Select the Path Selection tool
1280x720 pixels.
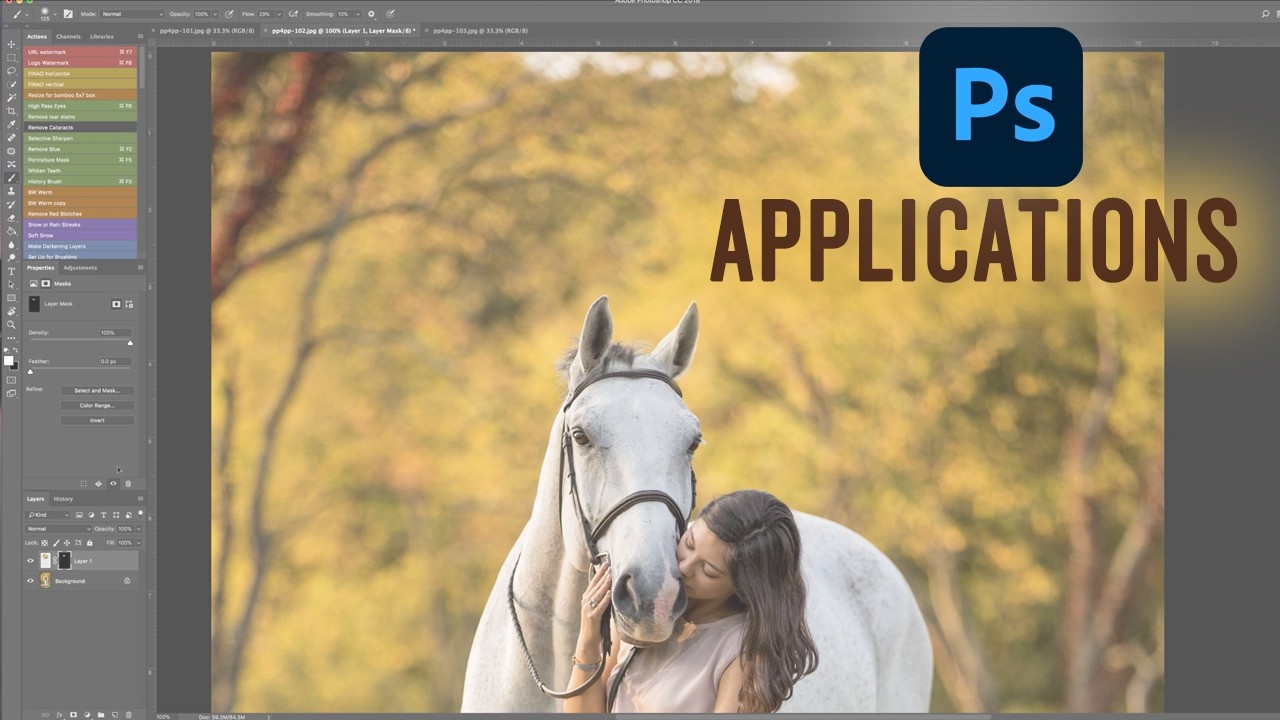[11, 284]
